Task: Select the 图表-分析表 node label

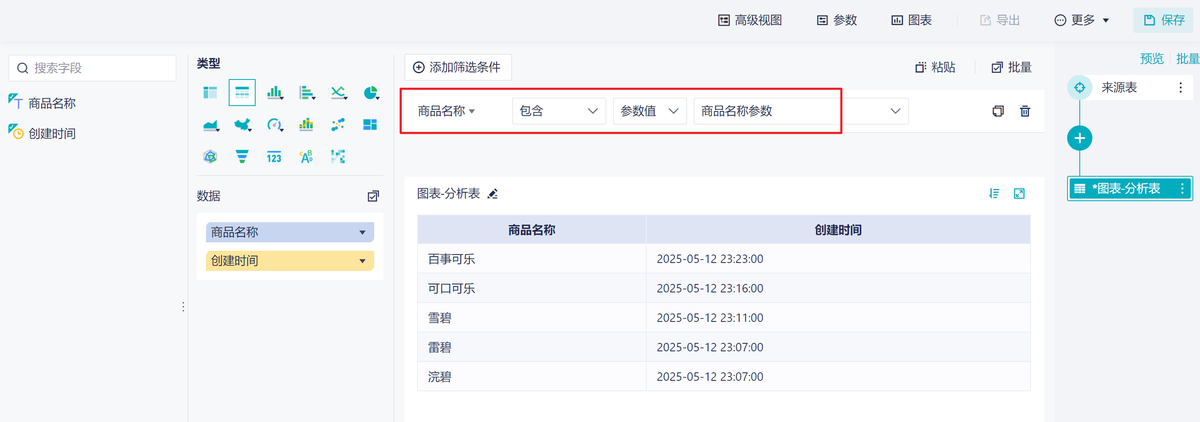Action: pyautogui.click(x=1126, y=188)
